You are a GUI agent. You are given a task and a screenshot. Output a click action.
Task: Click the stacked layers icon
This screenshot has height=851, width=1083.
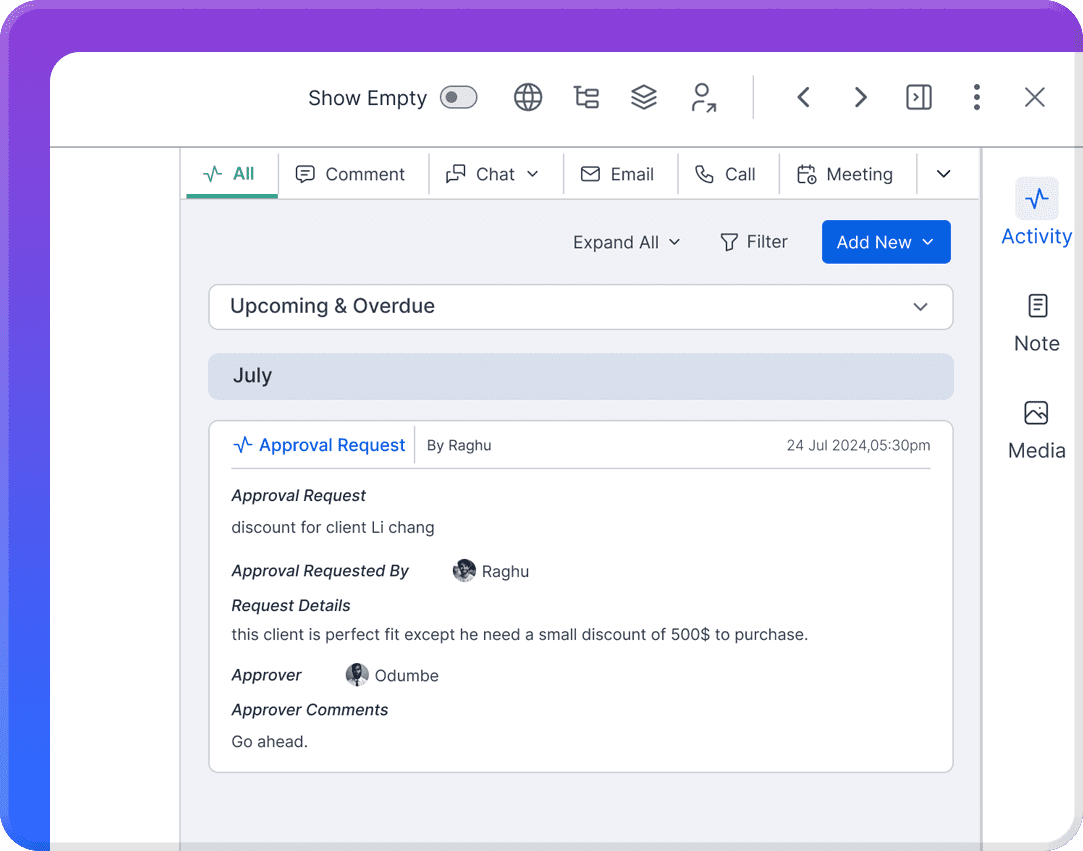644,97
